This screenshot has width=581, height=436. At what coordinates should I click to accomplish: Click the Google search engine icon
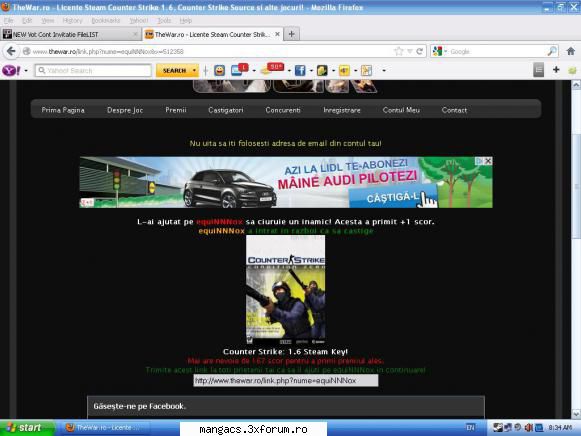point(437,51)
